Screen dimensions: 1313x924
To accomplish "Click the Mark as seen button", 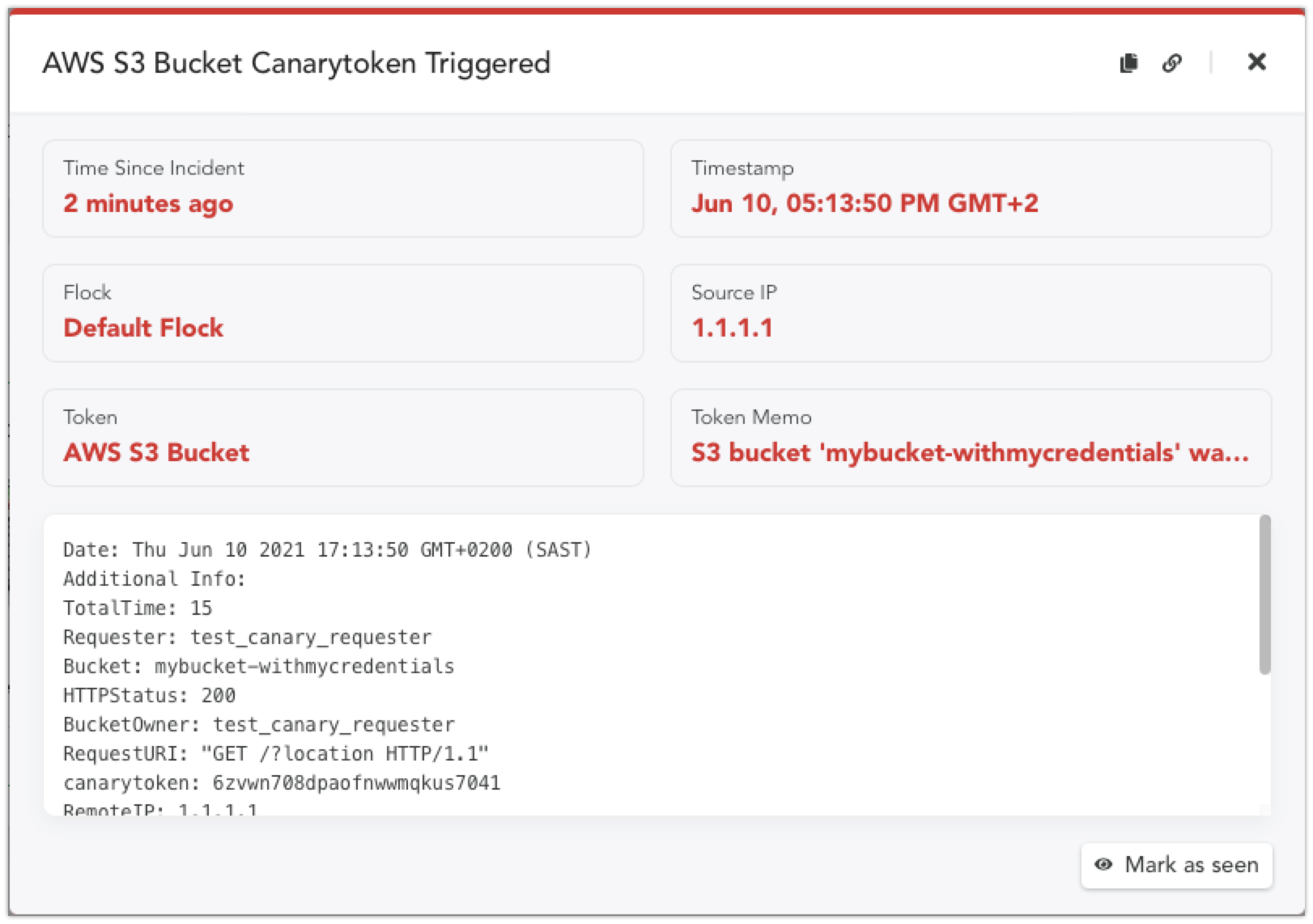I will [x=1176, y=865].
